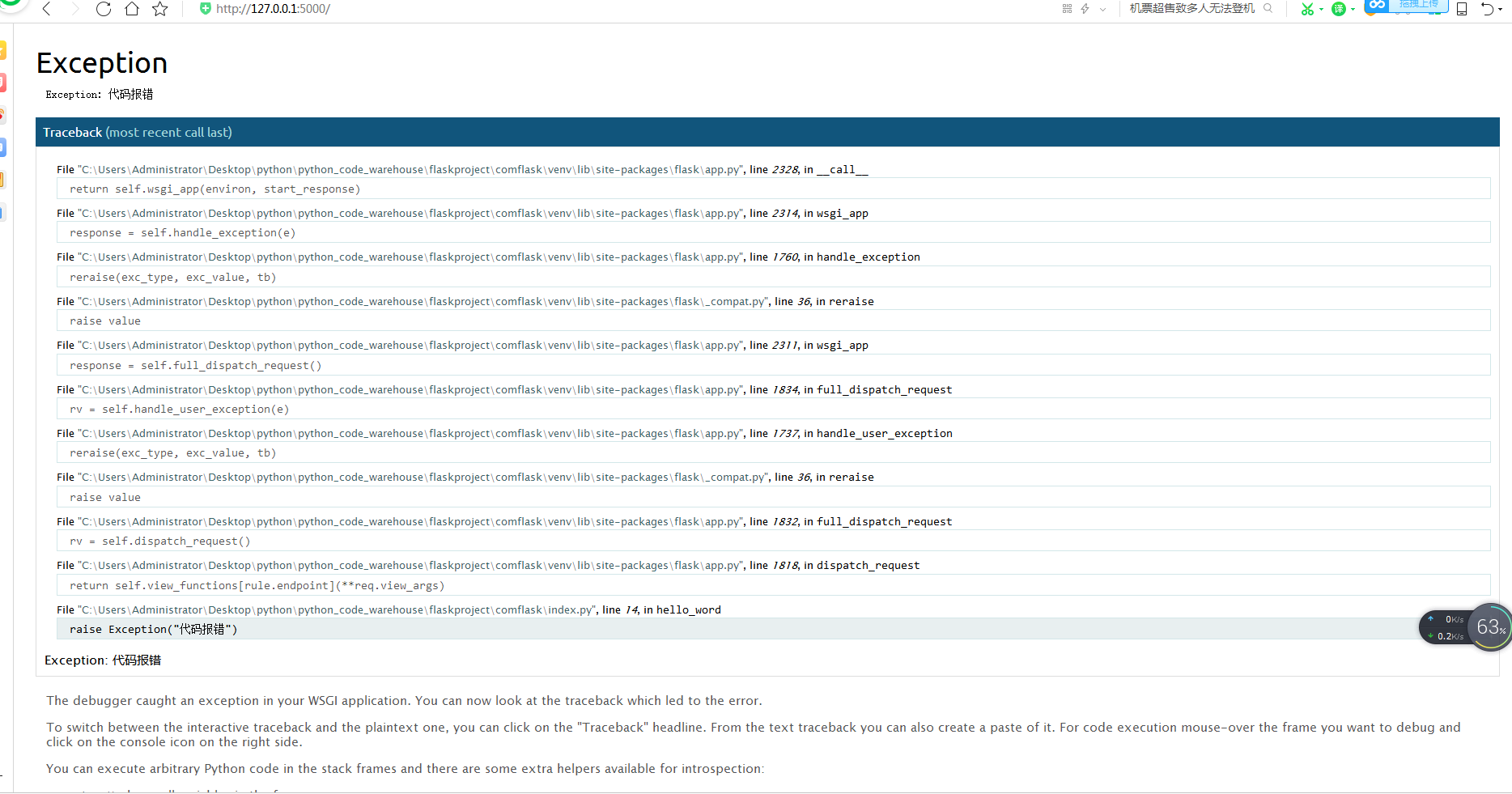
Task: Open the red notes app in the sidebar
Action: [x=3, y=82]
